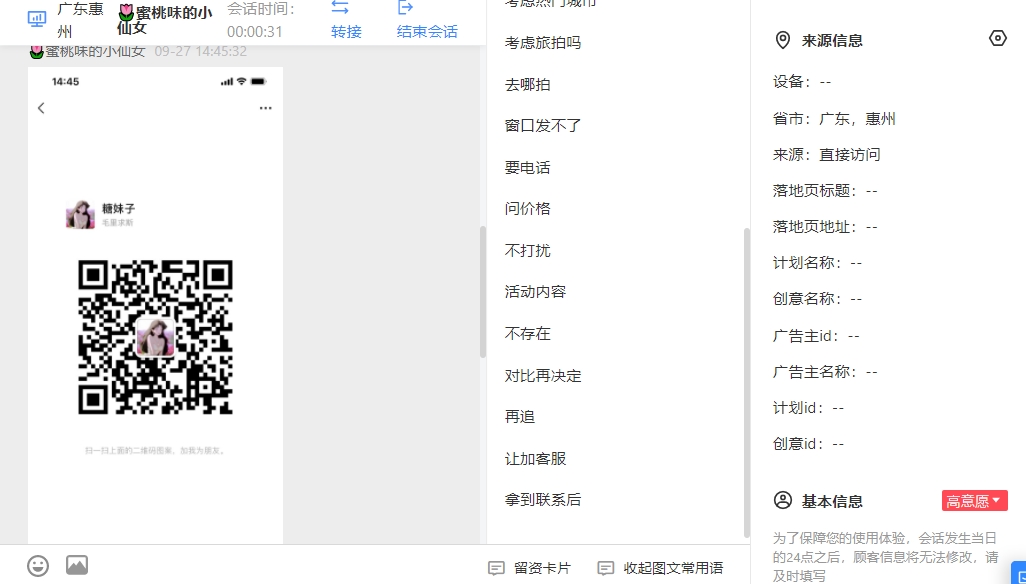Click the 来源：直接访问 row
The height and width of the screenshot is (584, 1026).
(826, 155)
